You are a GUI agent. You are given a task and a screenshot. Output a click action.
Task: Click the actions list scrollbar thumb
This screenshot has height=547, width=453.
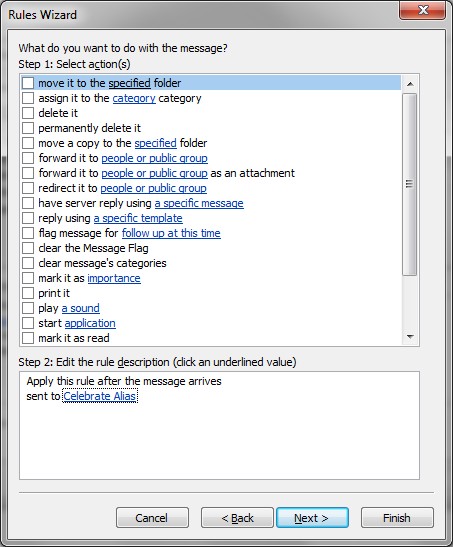pyautogui.click(x=410, y=184)
